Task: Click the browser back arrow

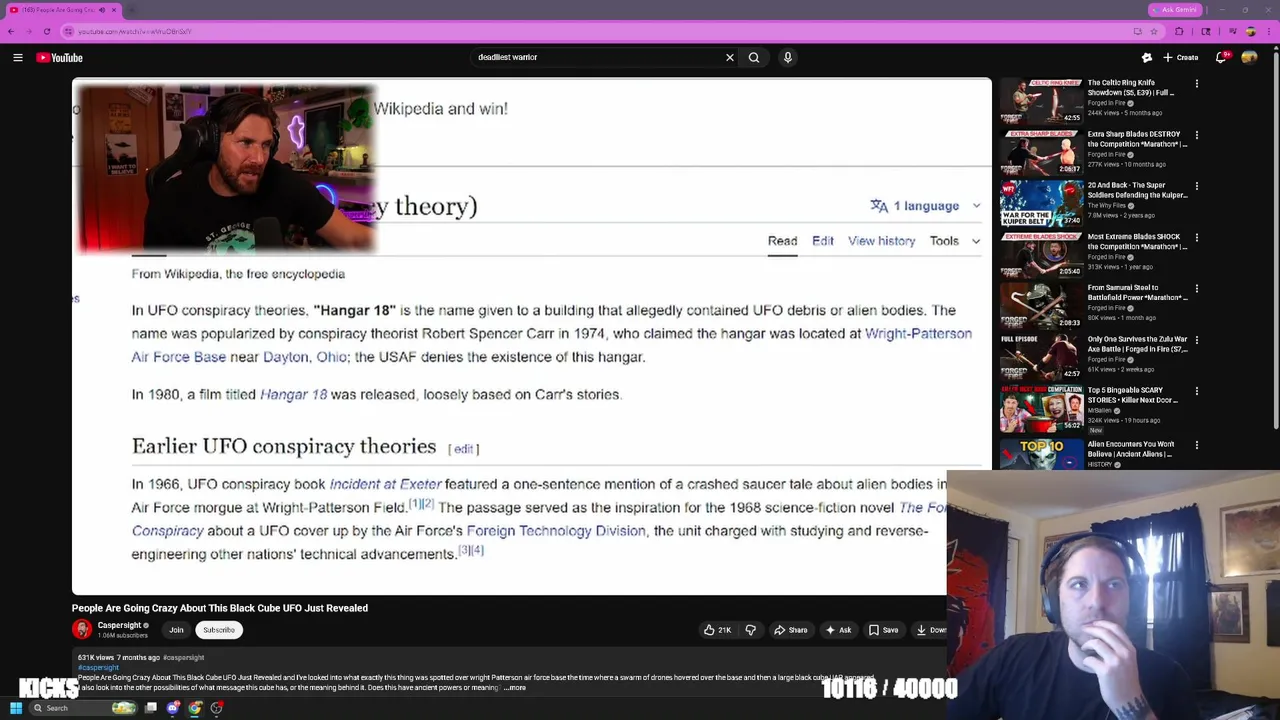Action: click(11, 31)
